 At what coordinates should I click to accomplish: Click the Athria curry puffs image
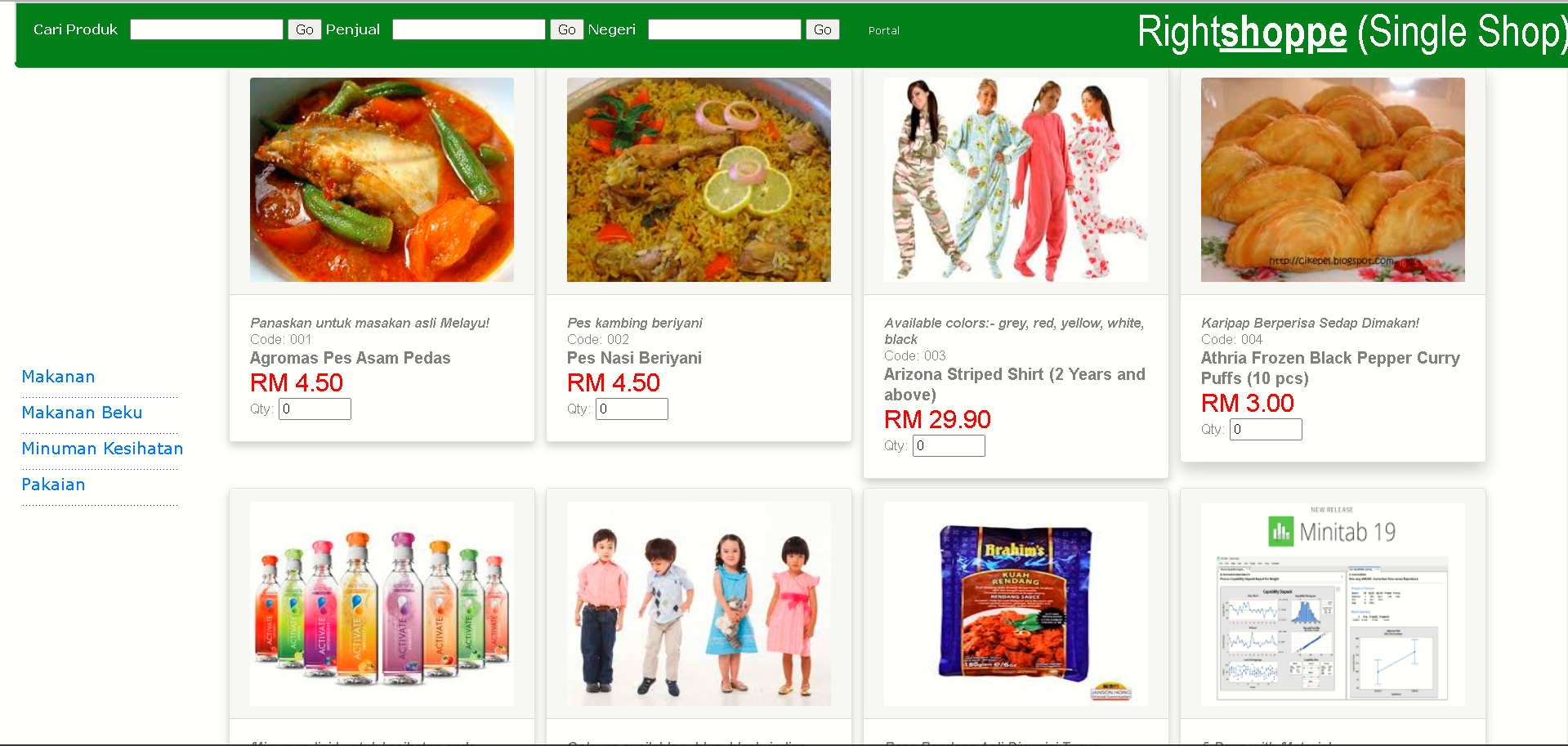tap(1333, 180)
